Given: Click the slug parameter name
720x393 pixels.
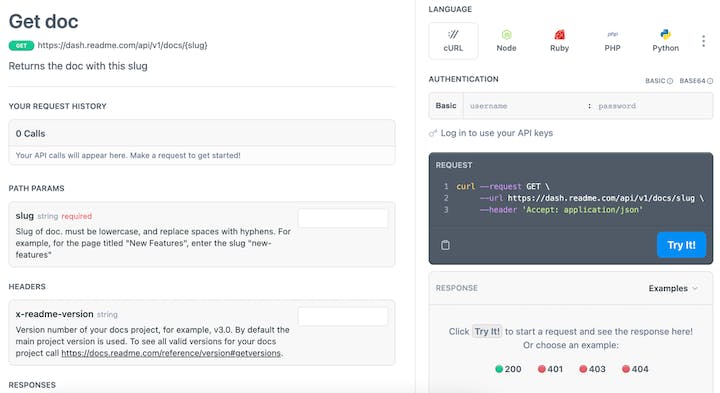Looking at the screenshot, I should [x=25, y=216].
